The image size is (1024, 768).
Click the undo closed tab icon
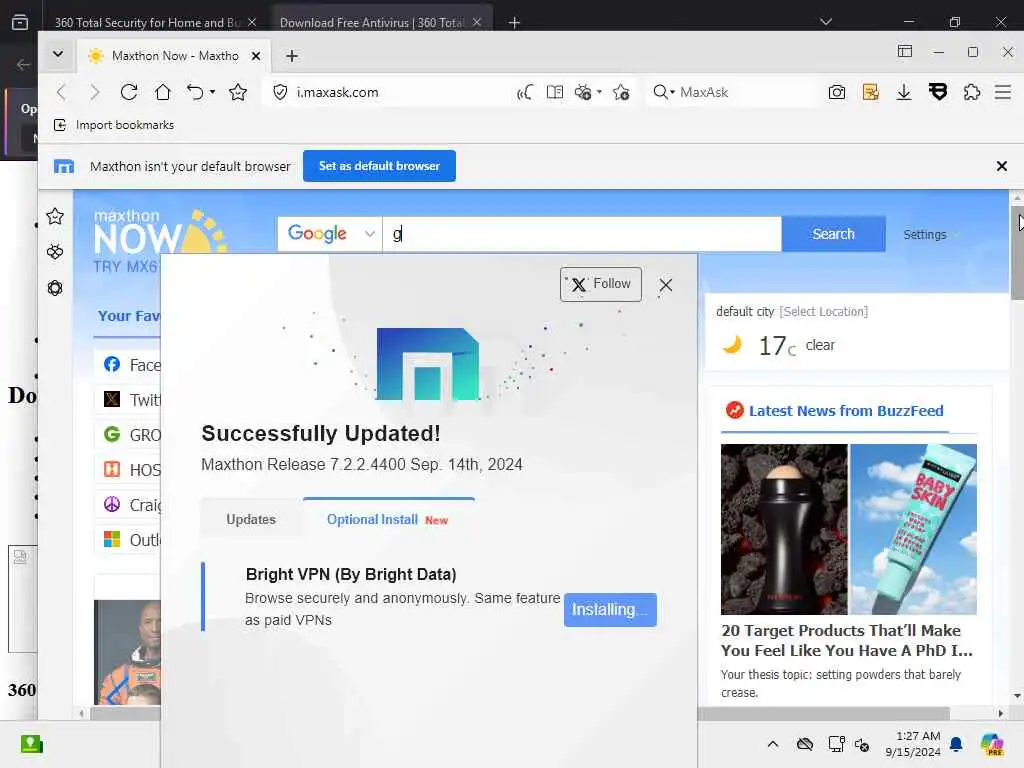click(x=195, y=92)
